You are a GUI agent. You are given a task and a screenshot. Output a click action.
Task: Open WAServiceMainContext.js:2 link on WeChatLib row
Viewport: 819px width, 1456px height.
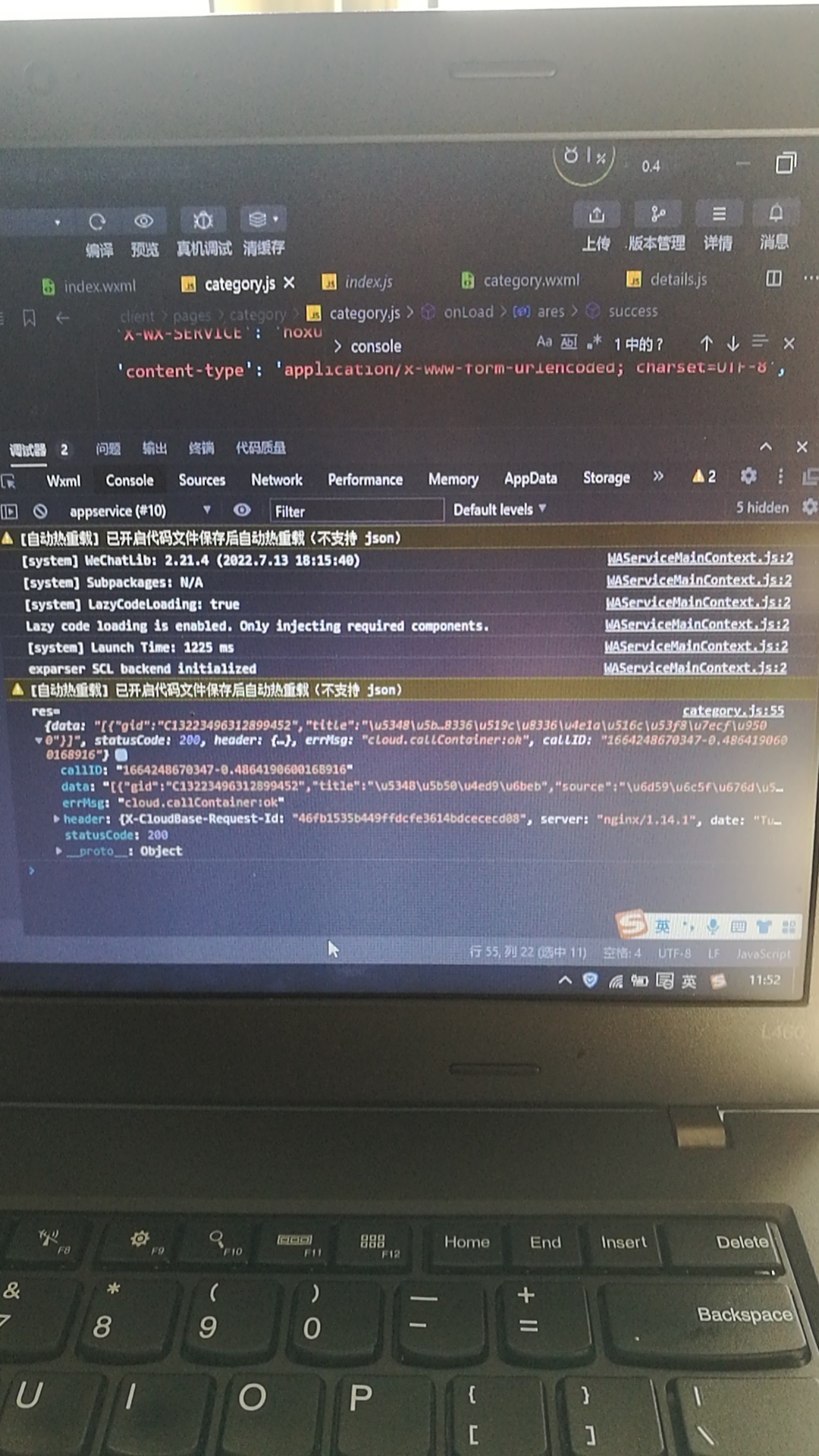tap(700, 558)
